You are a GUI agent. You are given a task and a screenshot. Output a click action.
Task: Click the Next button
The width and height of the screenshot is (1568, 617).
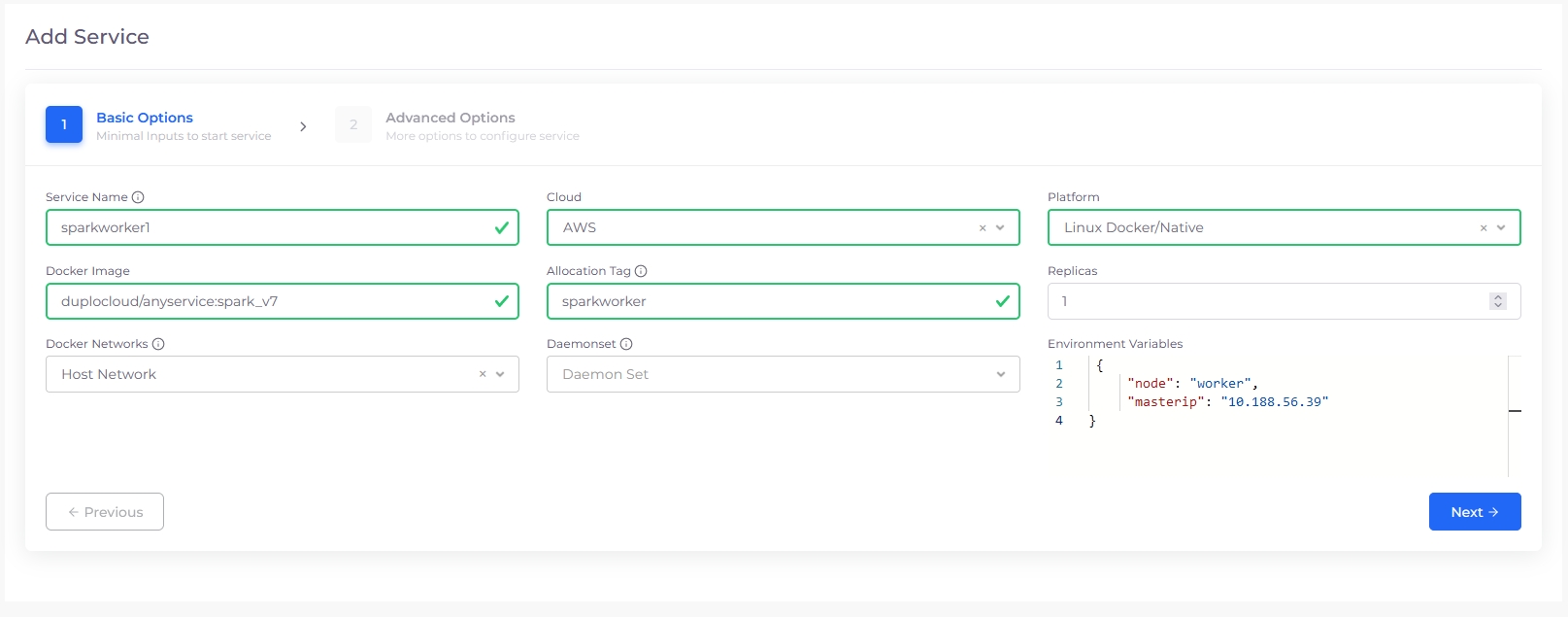pyautogui.click(x=1474, y=512)
